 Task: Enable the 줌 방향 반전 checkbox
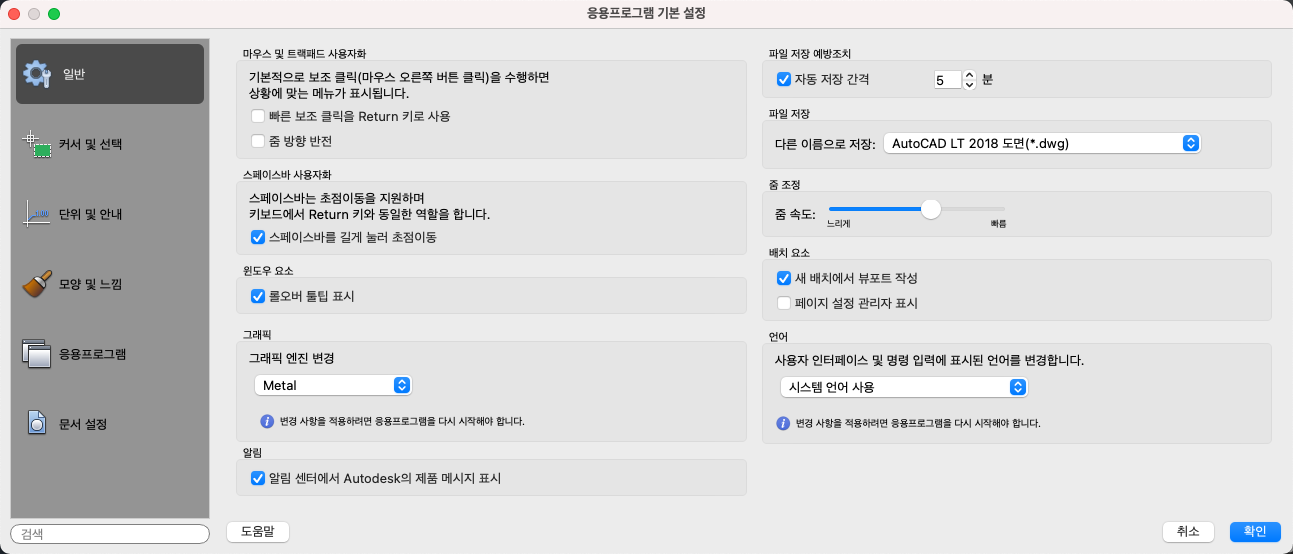[258, 141]
